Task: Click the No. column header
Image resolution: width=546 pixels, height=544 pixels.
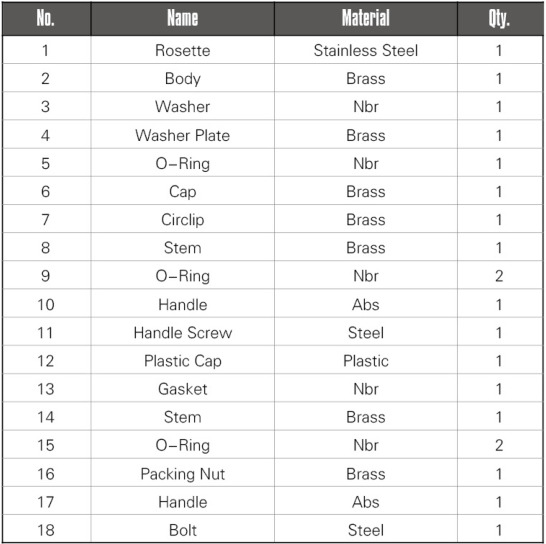Action: pos(46,18)
